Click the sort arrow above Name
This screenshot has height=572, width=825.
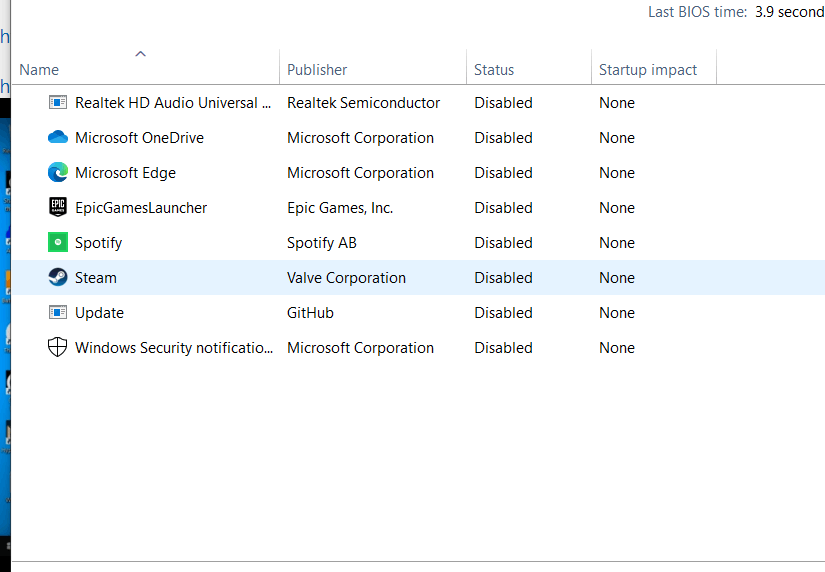click(140, 54)
